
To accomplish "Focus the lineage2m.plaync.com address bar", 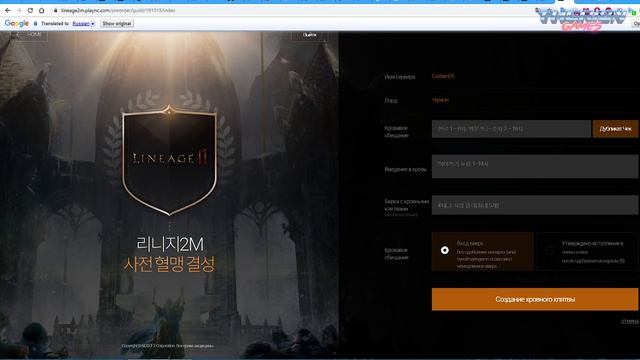I will tap(118, 10).
